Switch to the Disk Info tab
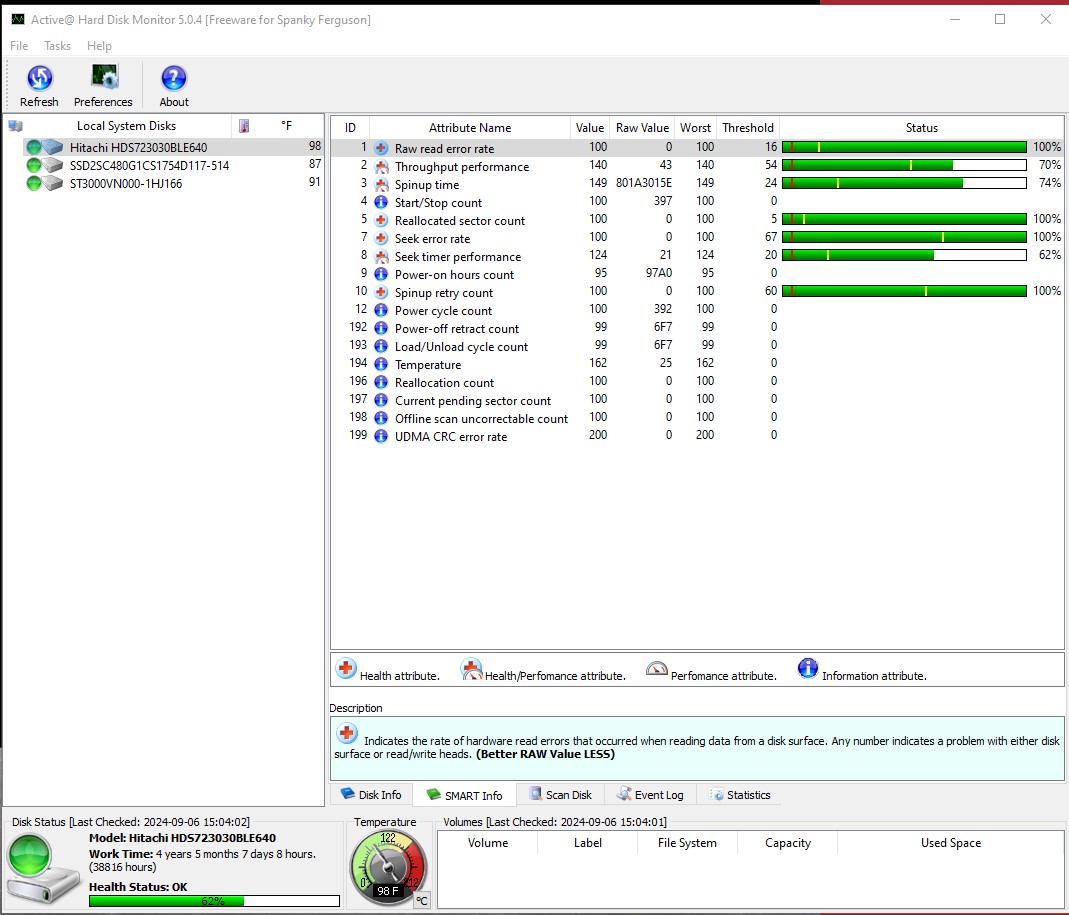The width and height of the screenshot is (1069, 915). tap(371, 795)
